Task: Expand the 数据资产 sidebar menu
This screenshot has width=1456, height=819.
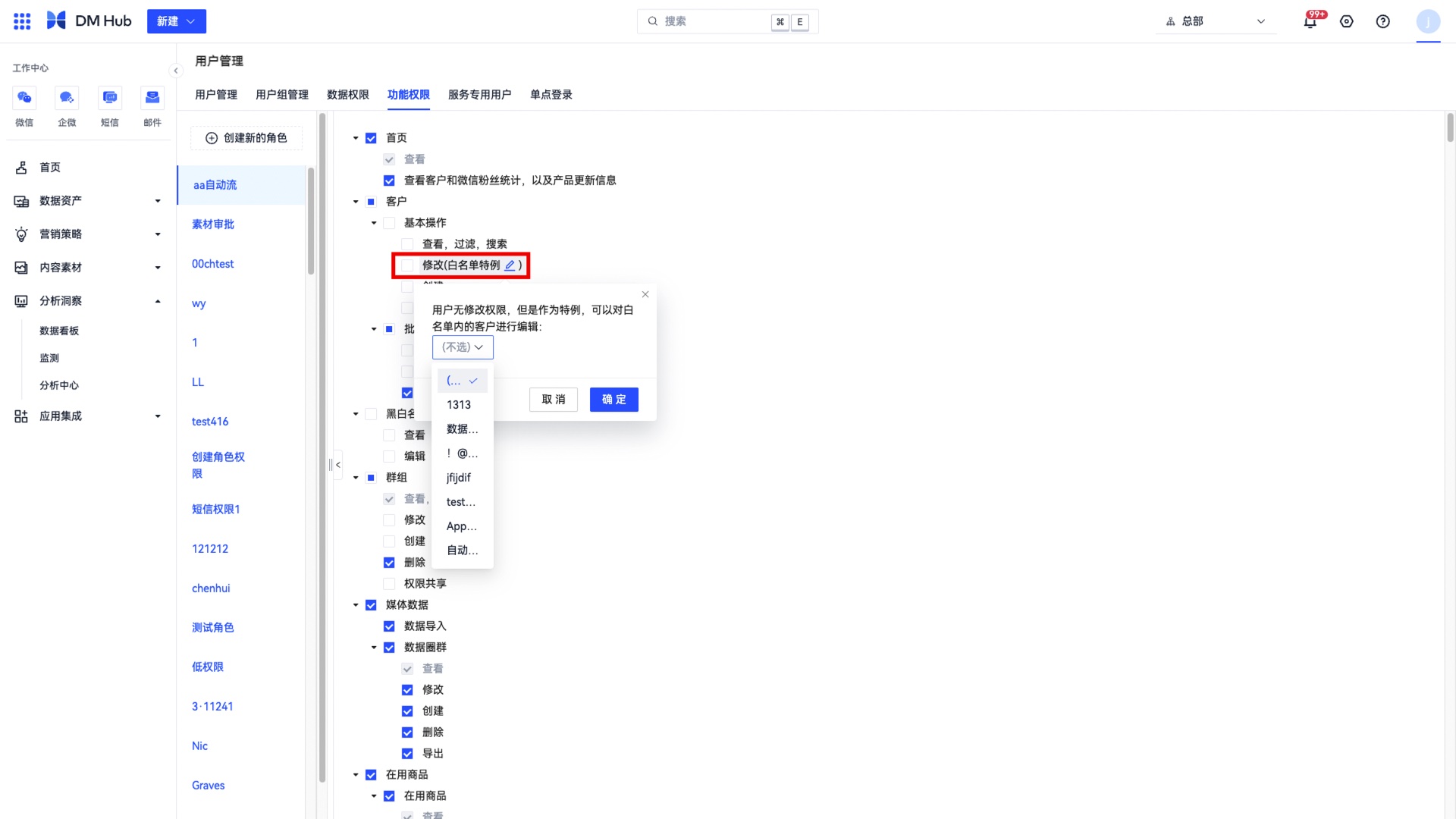Action: (x=88, y=201)
